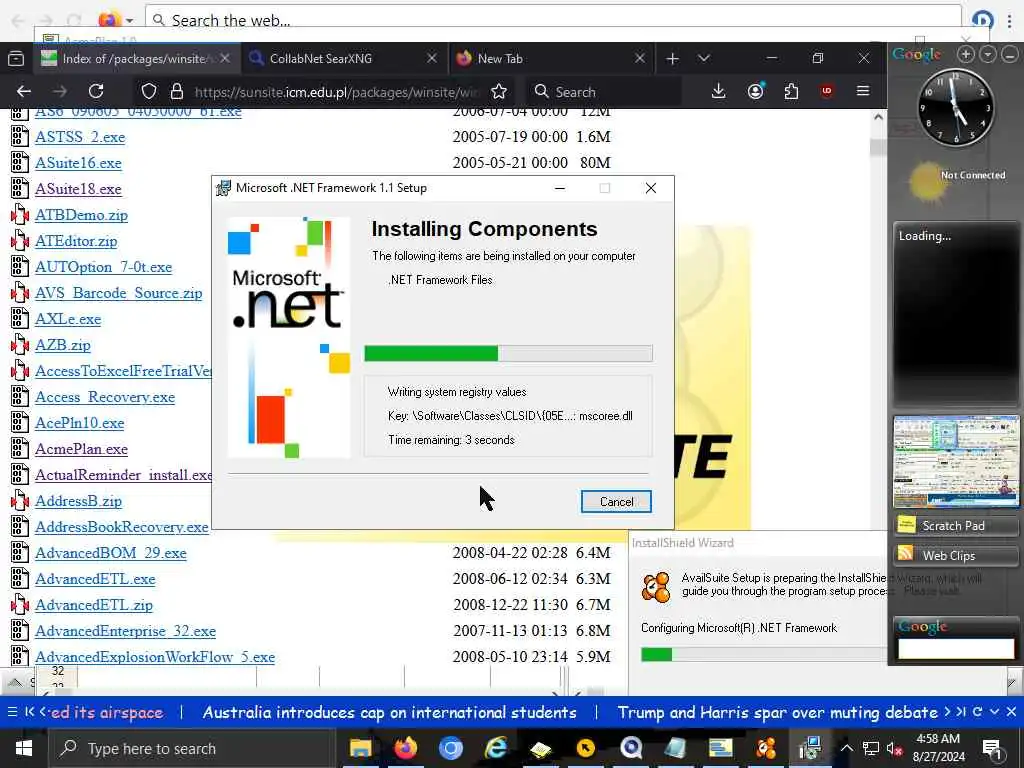The width and height of the screenshot is (1024, 768).
Task: Open the Windows notification center
Action: [x=992, y=748]
